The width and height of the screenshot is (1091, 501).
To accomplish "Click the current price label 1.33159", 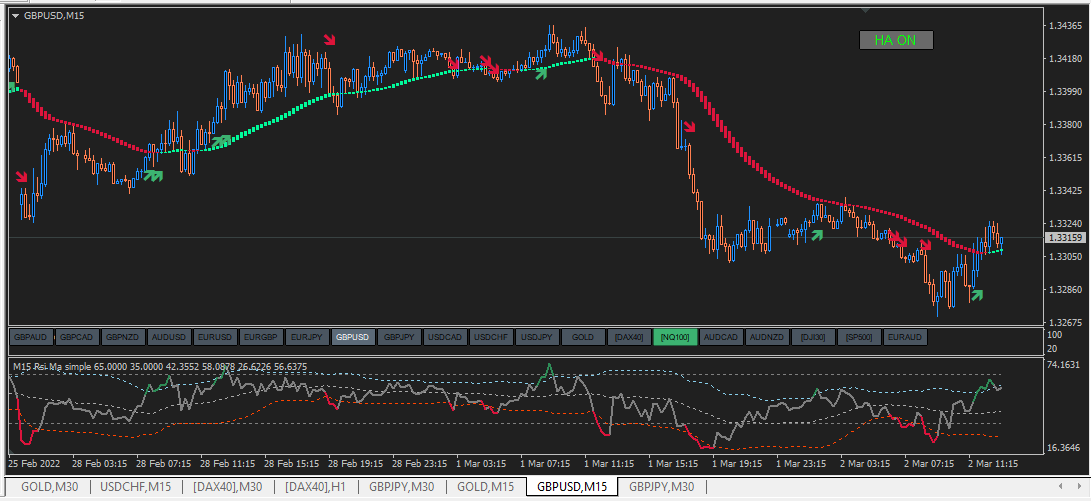I will click(x=1065, y=238).
